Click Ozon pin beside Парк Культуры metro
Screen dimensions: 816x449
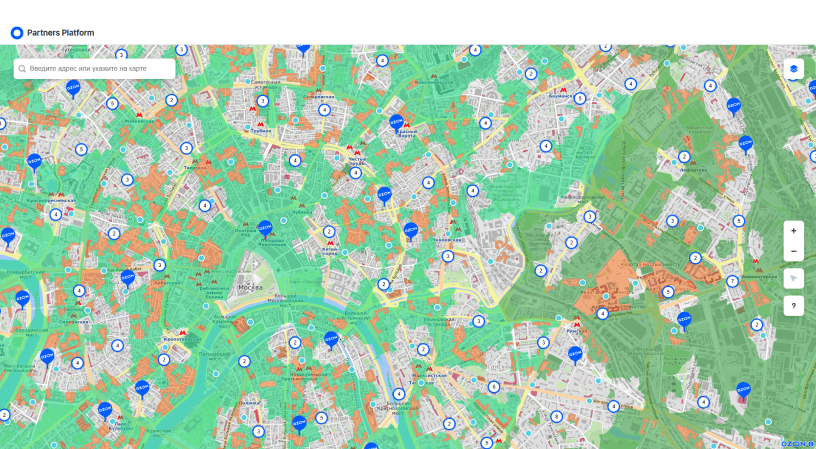pos(105,411)
